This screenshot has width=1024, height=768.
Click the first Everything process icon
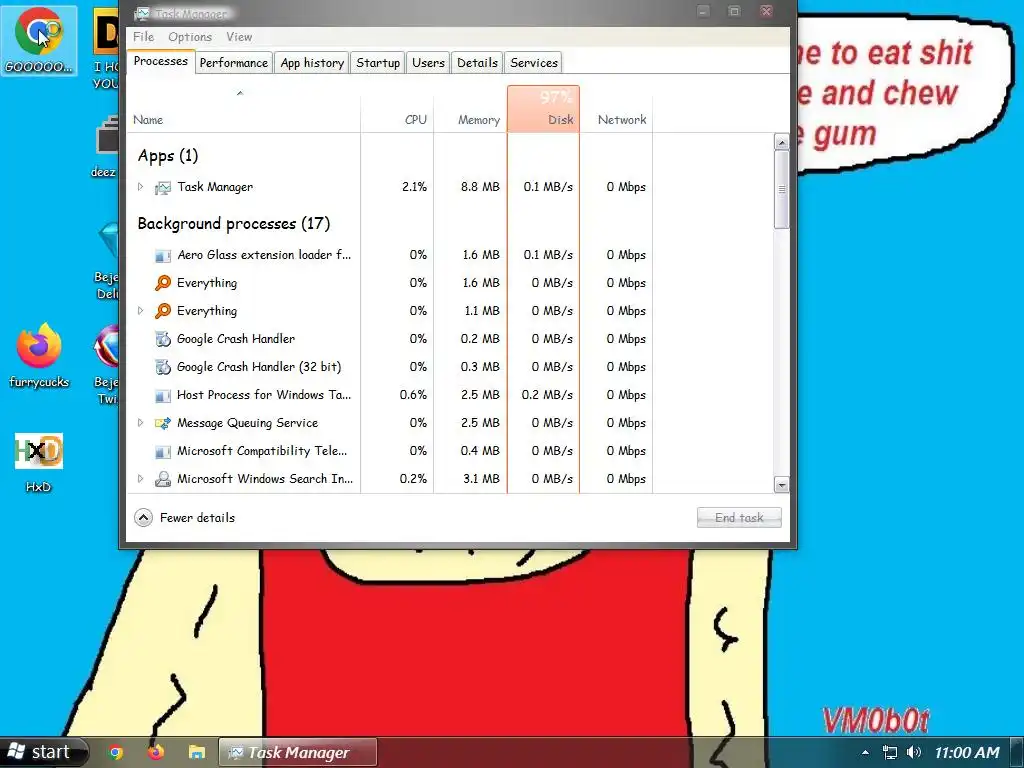pos(163,283)
